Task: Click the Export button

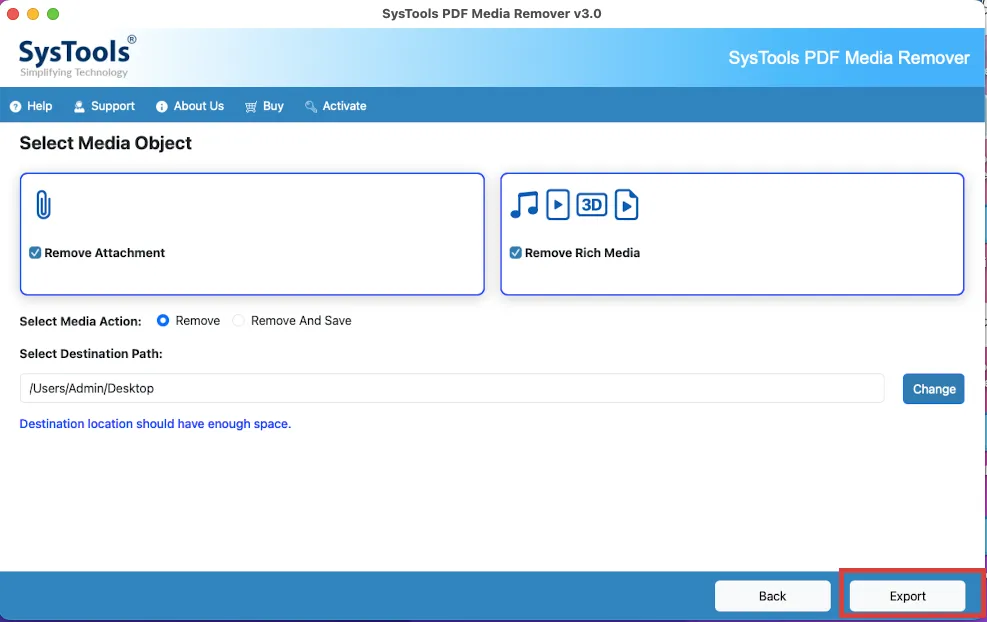Action: click(907, 596)
